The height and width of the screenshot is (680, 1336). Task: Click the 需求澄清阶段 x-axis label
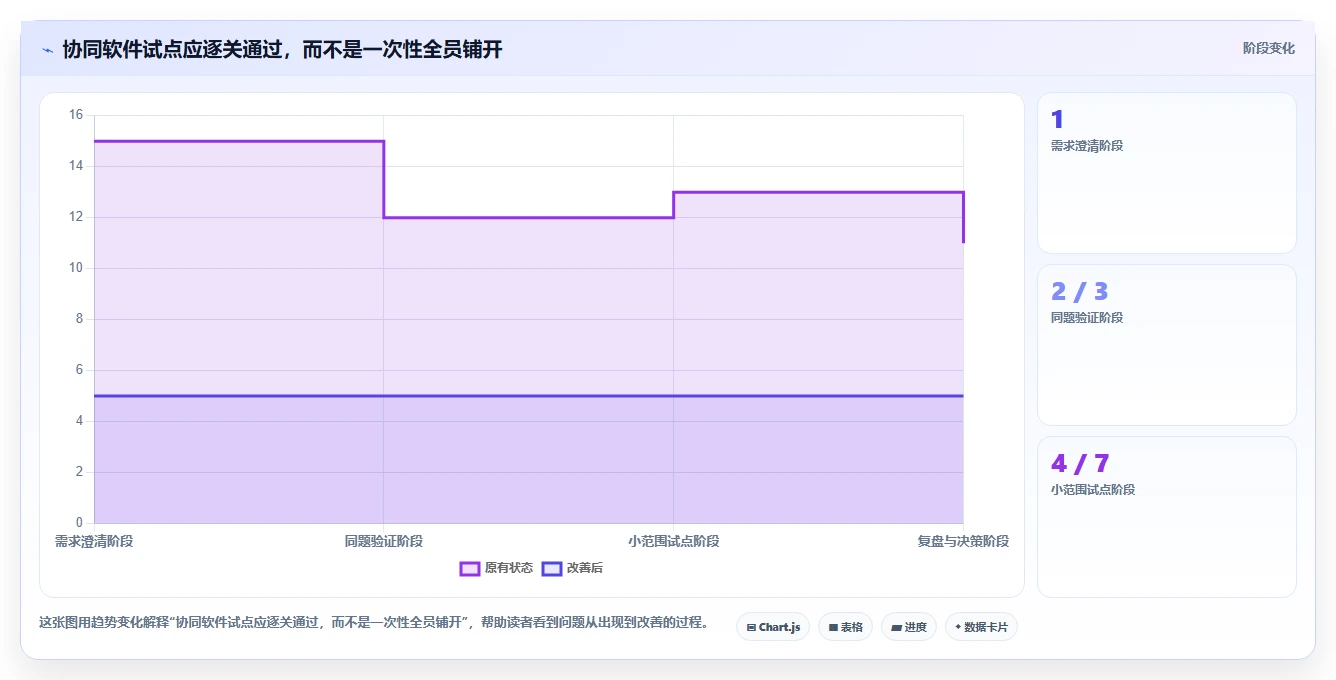[x=94, y=541]
